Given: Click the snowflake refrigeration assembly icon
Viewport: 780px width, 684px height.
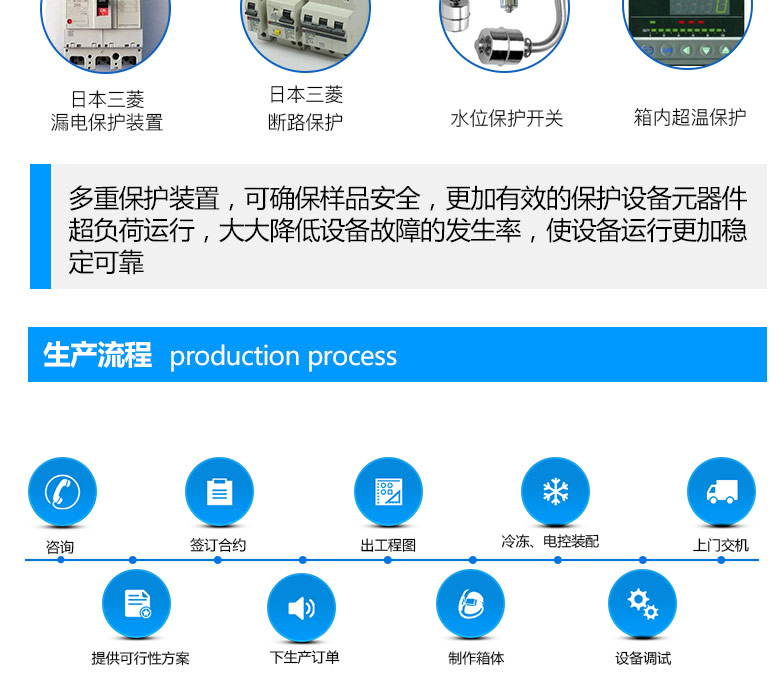Looking at the screenshot, I should [x=555, y=492].
